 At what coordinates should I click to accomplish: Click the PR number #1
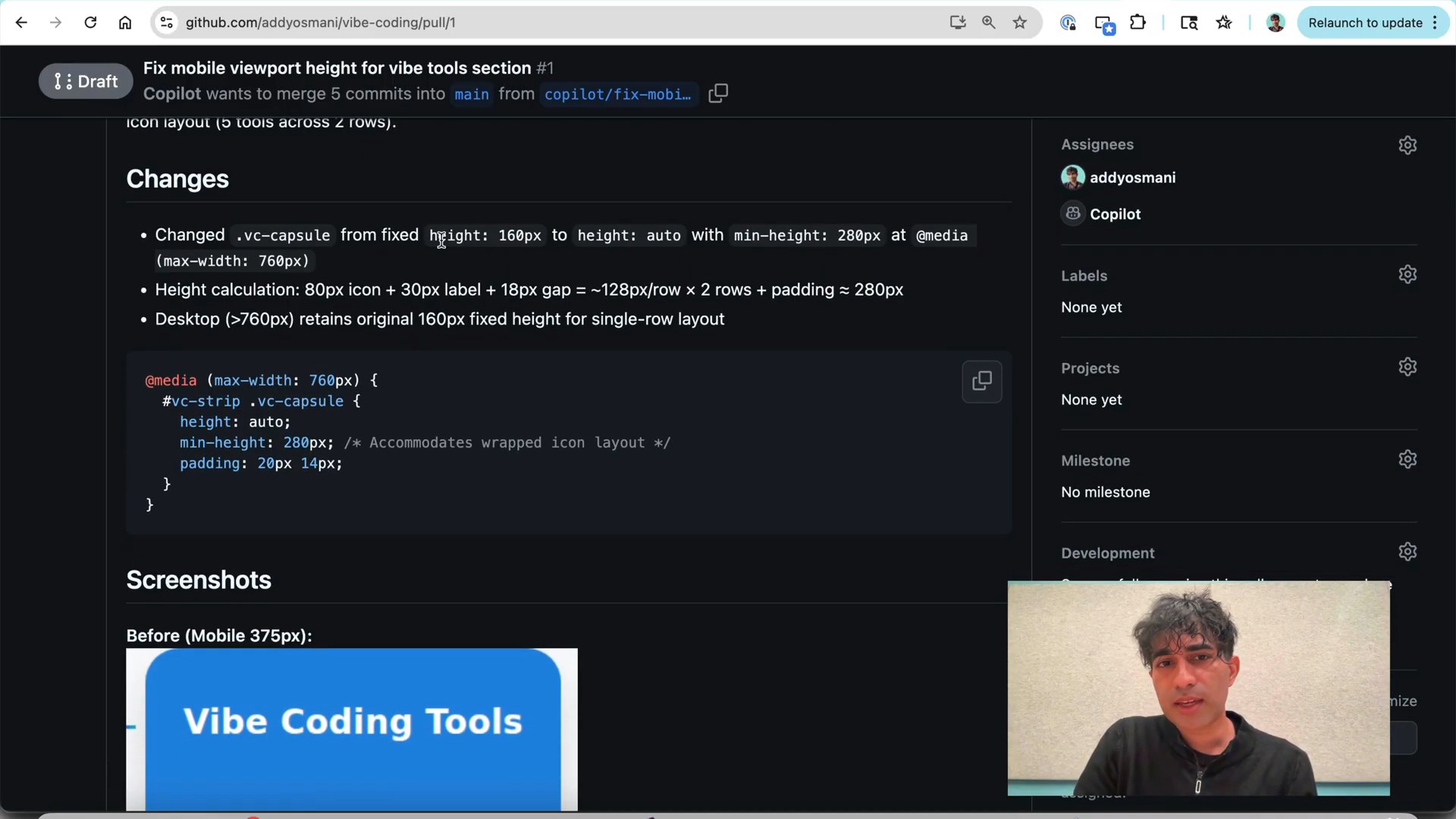[545, 68]
